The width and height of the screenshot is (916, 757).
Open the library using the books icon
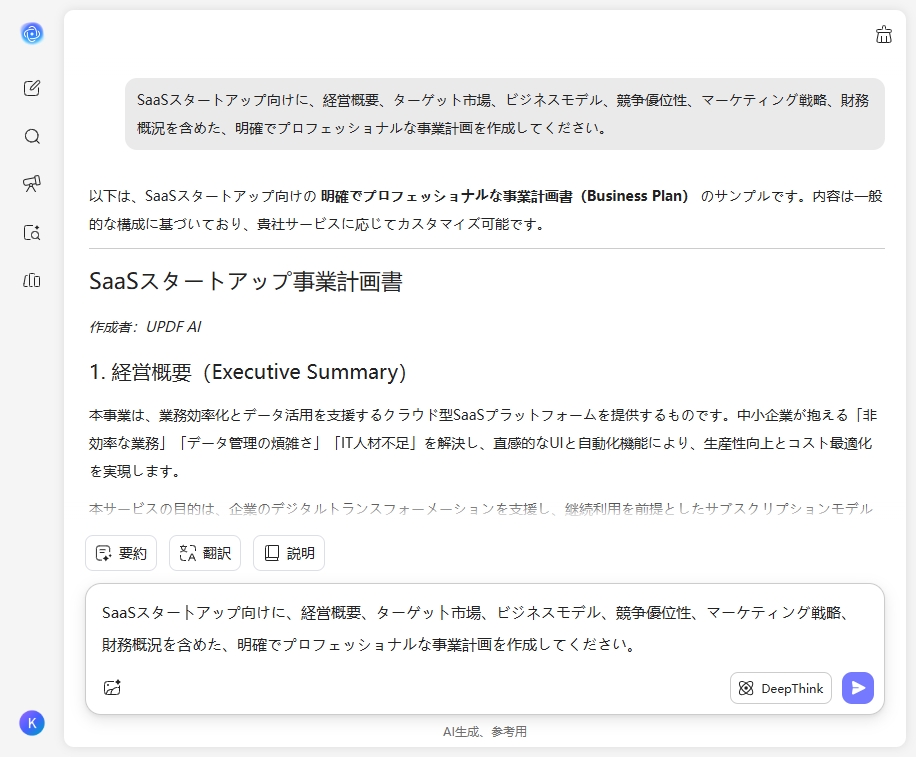[31, 281]
